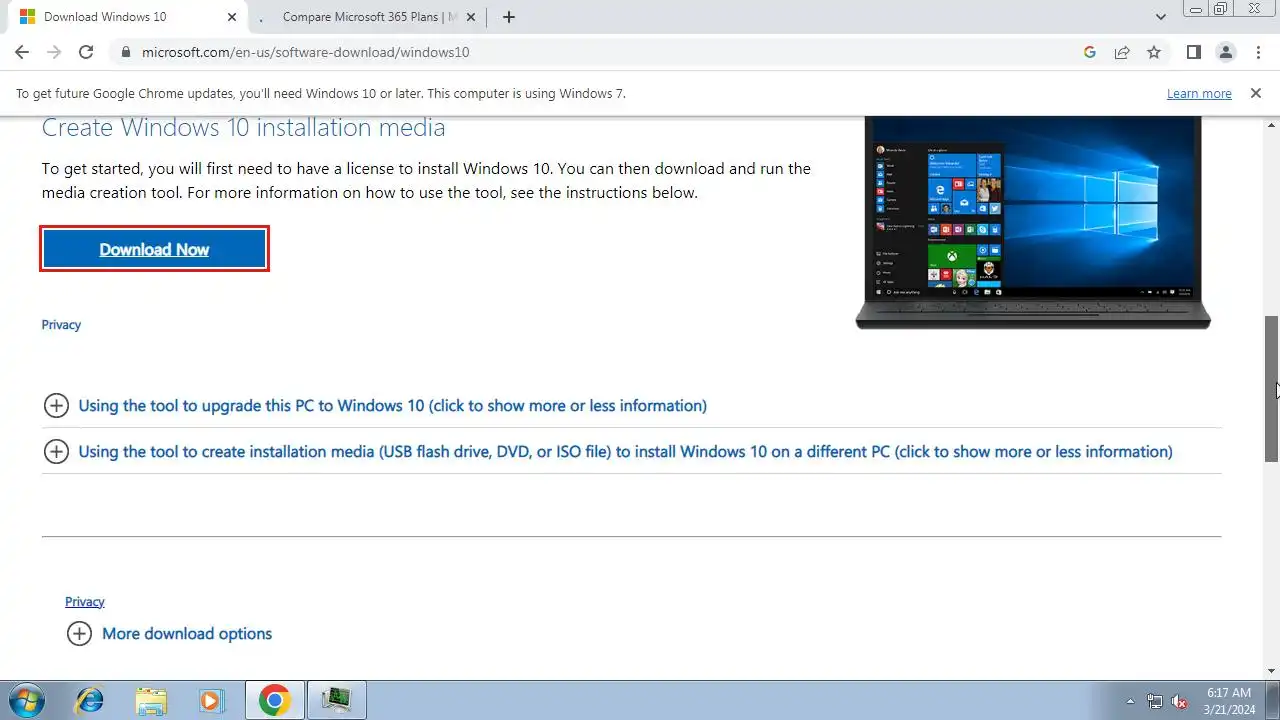Close the Download Windows 10 tab
Viewport: 1280px width, 720px height.
[x=230, y=17]
